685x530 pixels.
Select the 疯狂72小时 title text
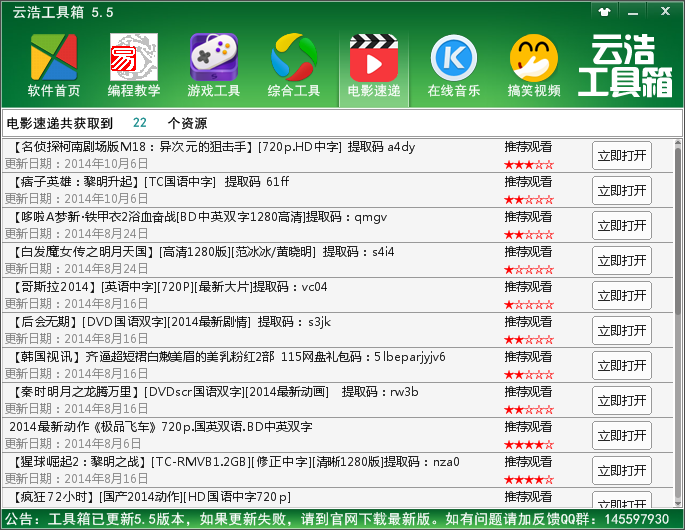150,496
